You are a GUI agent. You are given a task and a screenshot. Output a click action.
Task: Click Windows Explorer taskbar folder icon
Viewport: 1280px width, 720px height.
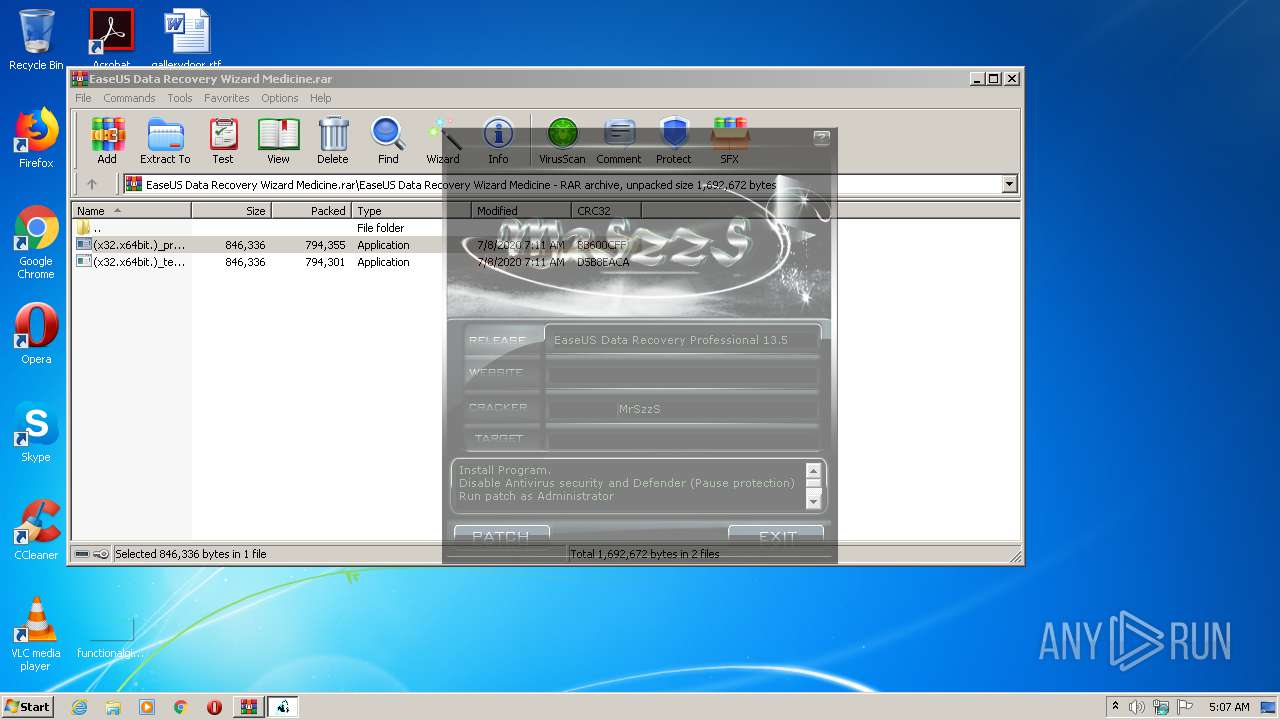tap(113, 707)
